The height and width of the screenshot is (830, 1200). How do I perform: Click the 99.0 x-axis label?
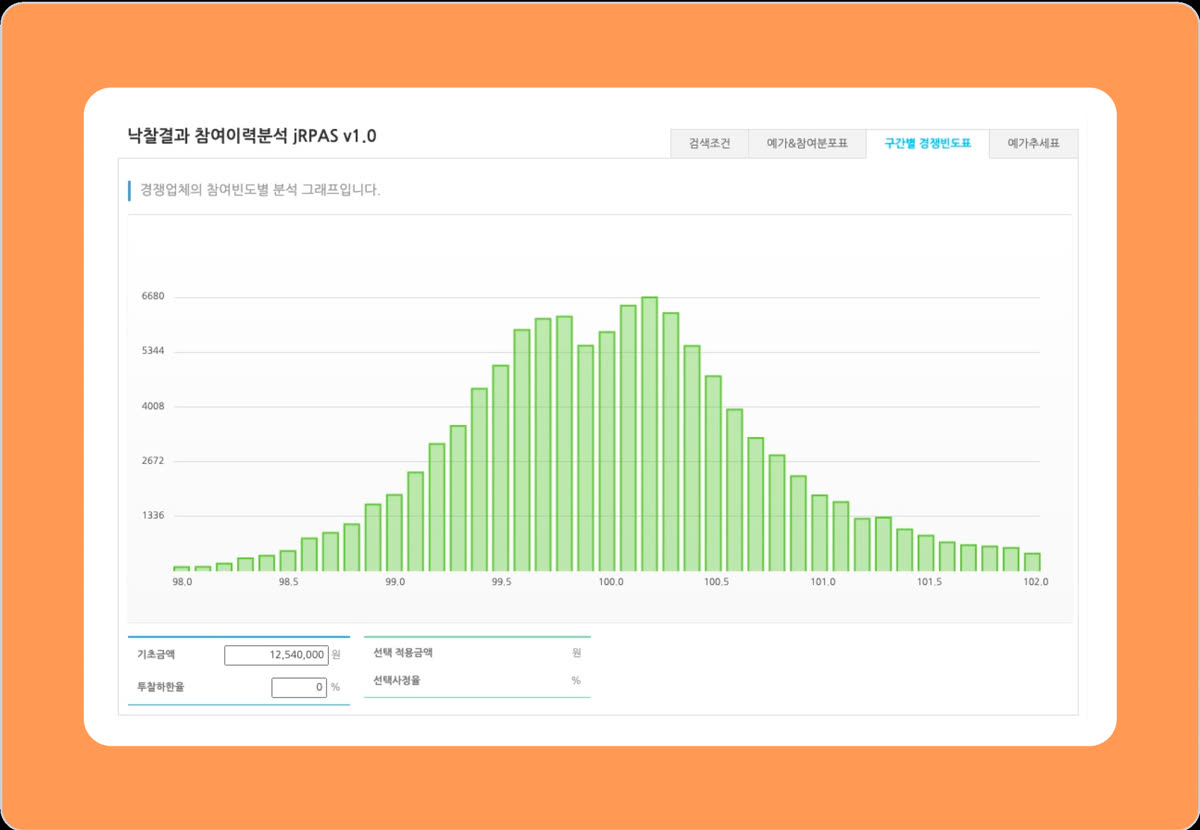pyautogui.click(x=395, y=582)
